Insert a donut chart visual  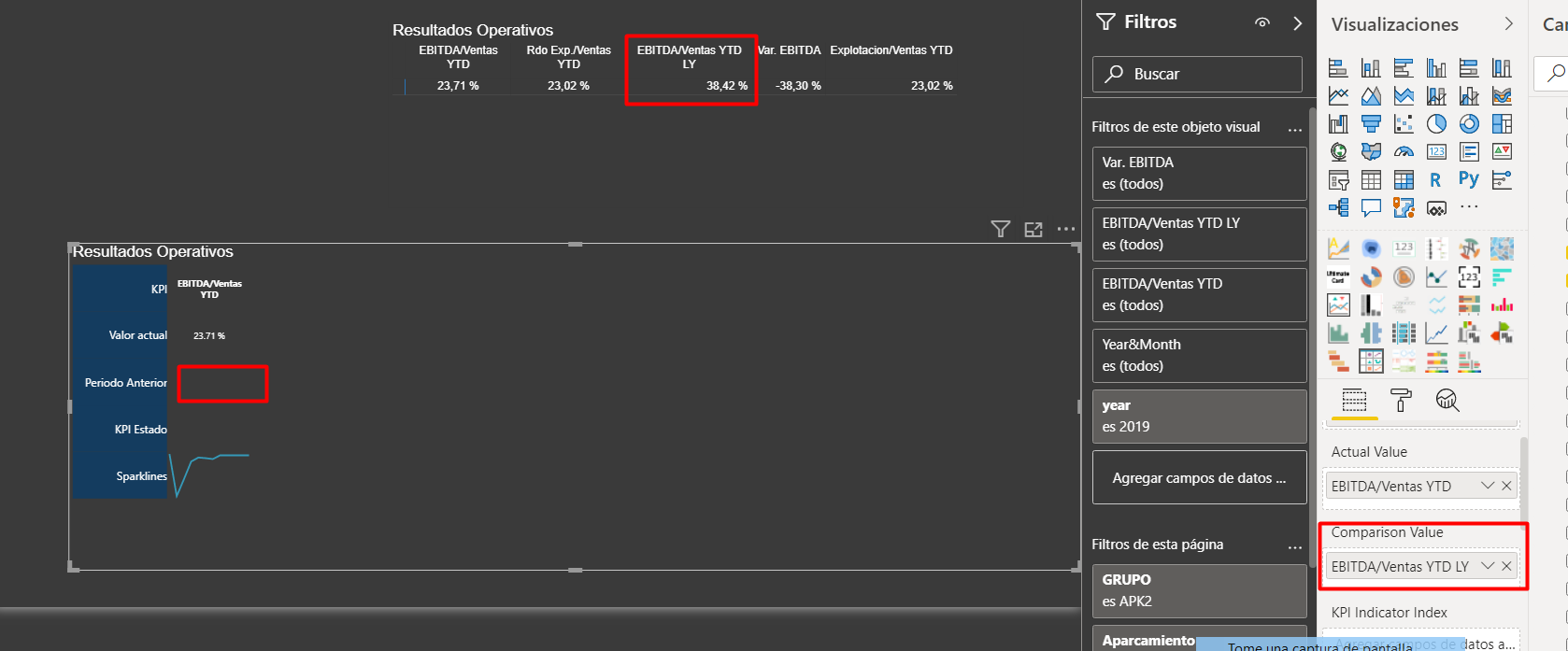pyautogui.click(x=1469, y=124)
